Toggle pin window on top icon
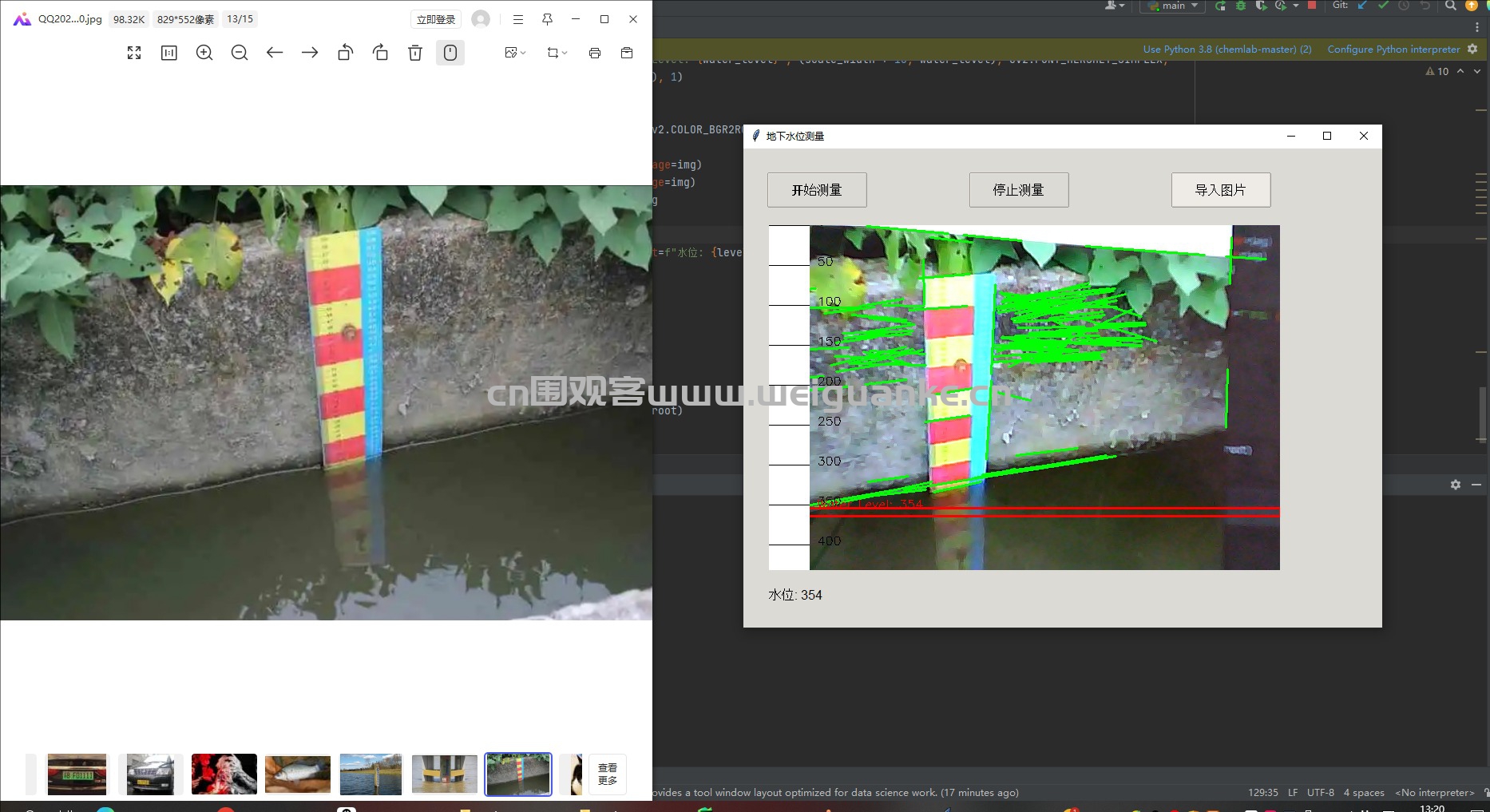Viewport: 1490px width, 812px height. 547,19
